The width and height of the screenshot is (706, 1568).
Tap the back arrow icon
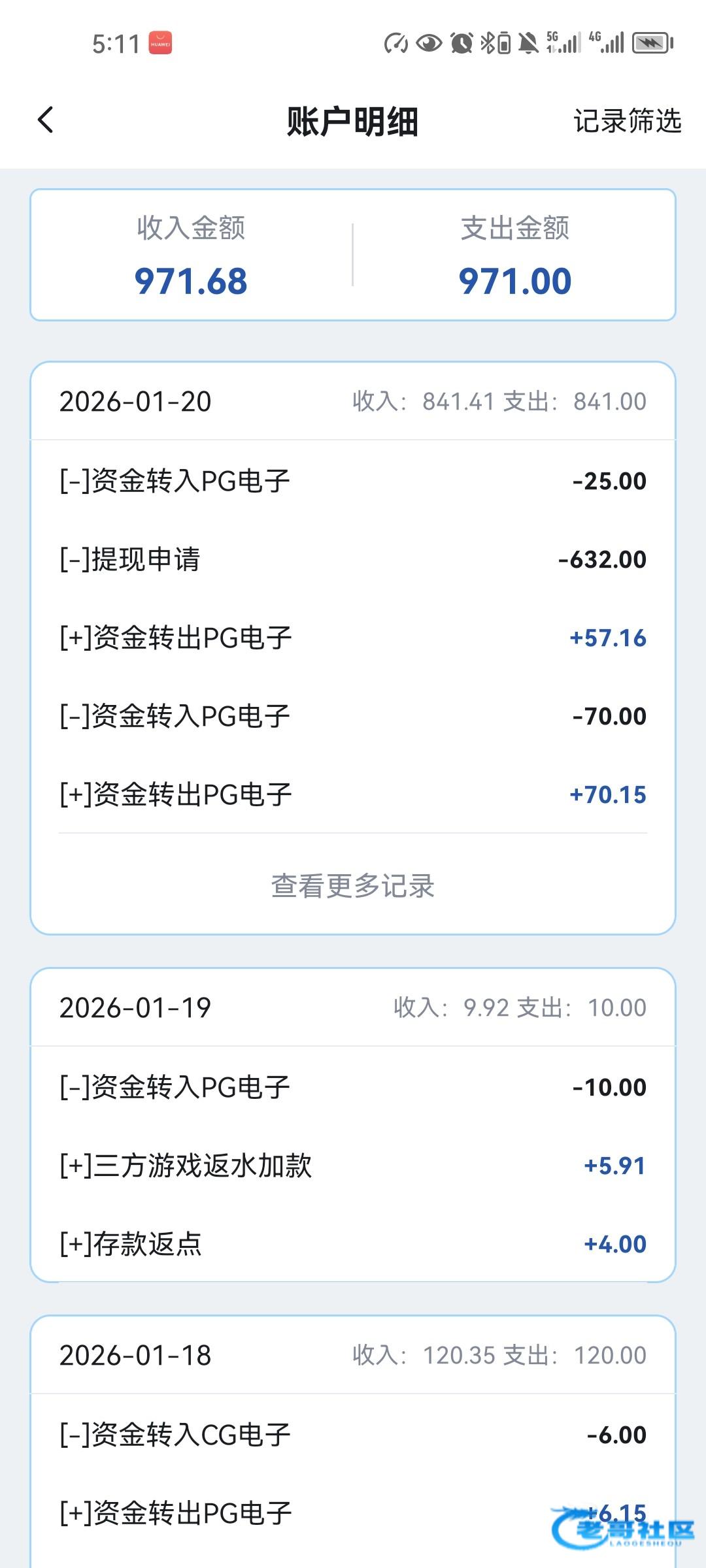(46, 120)
